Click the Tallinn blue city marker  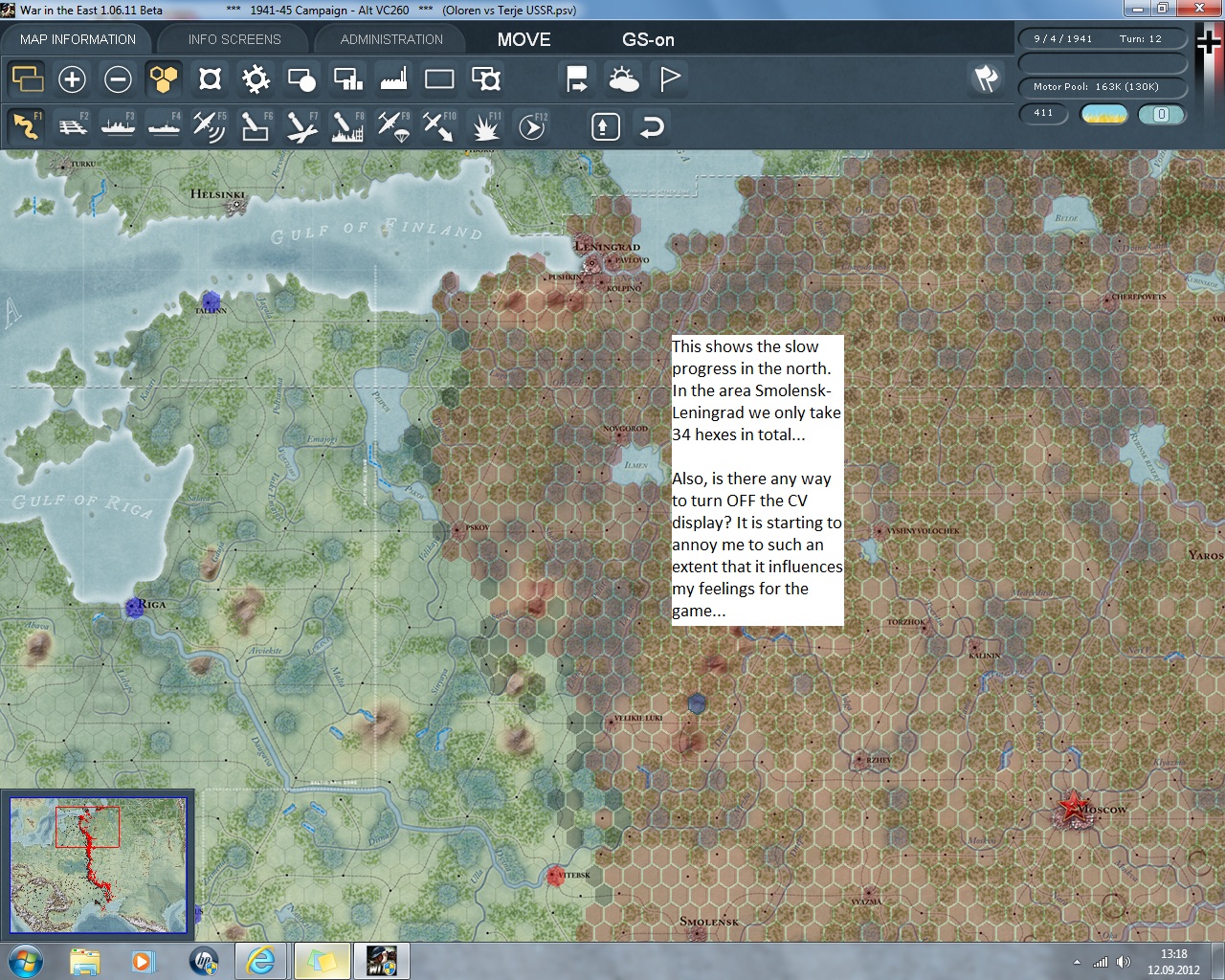(212, 301)
